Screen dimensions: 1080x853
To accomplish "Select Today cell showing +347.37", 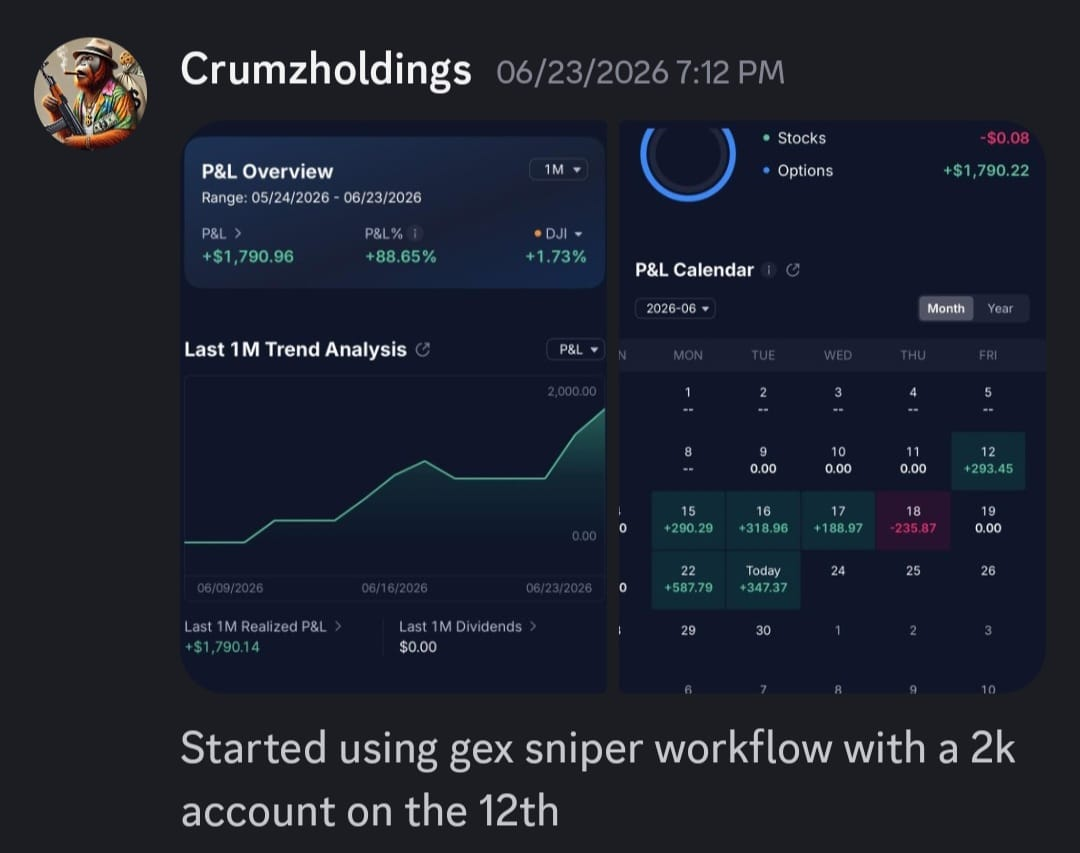I will point(763,579).
